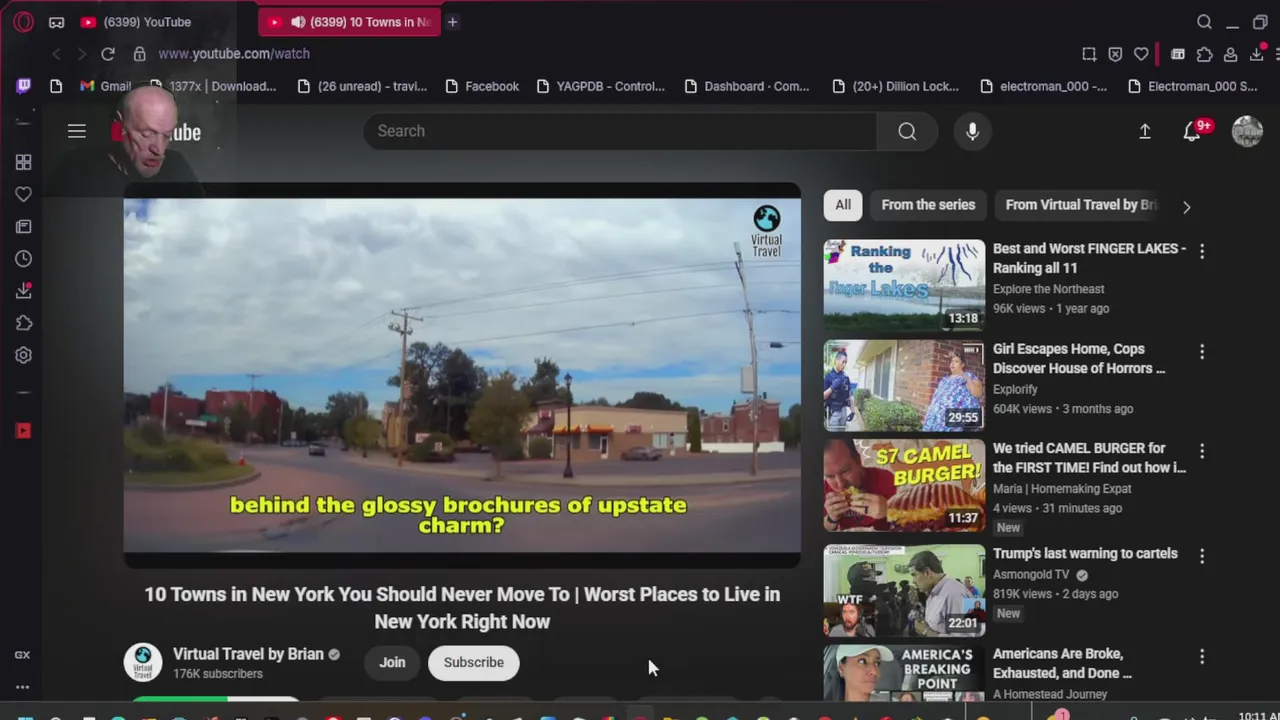The image size is (1280, 720).
Task: Select the 'All' filter chip
Action: coord(843,205)
